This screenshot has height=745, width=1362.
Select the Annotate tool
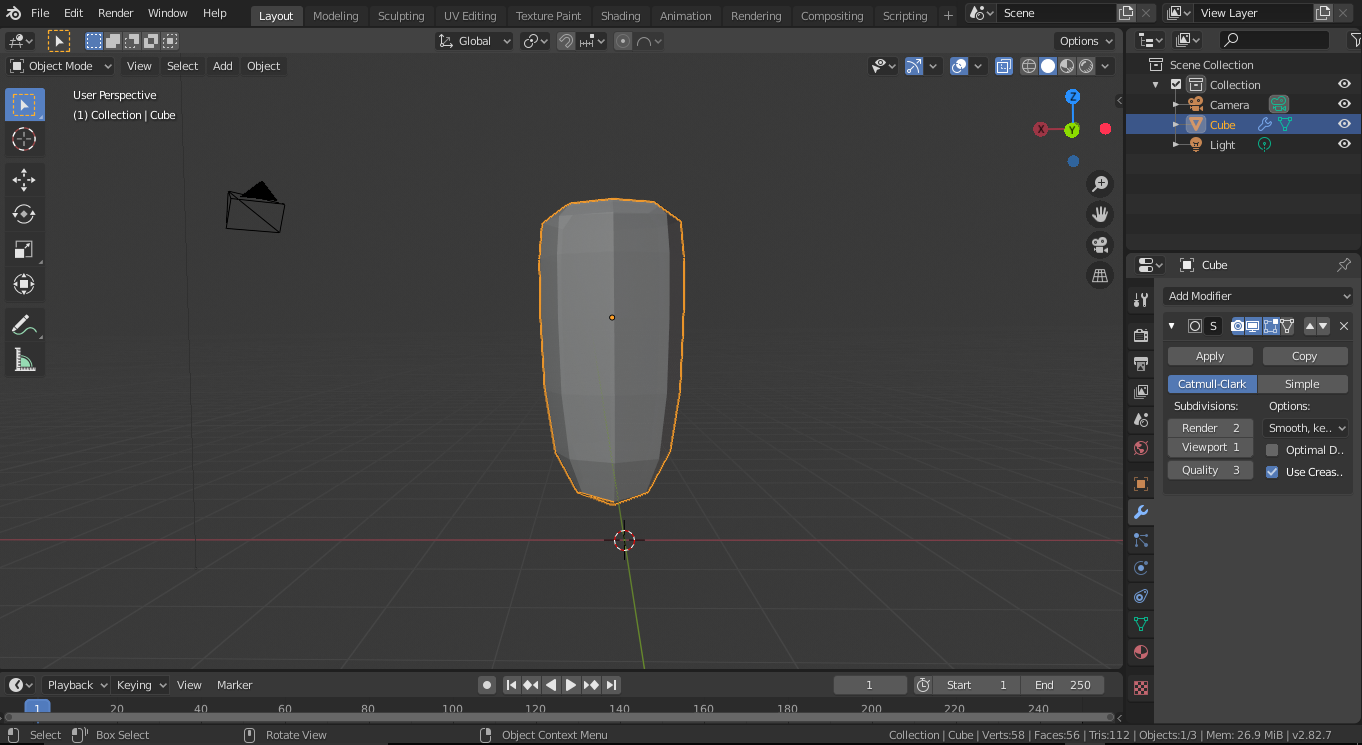point(24,325)
